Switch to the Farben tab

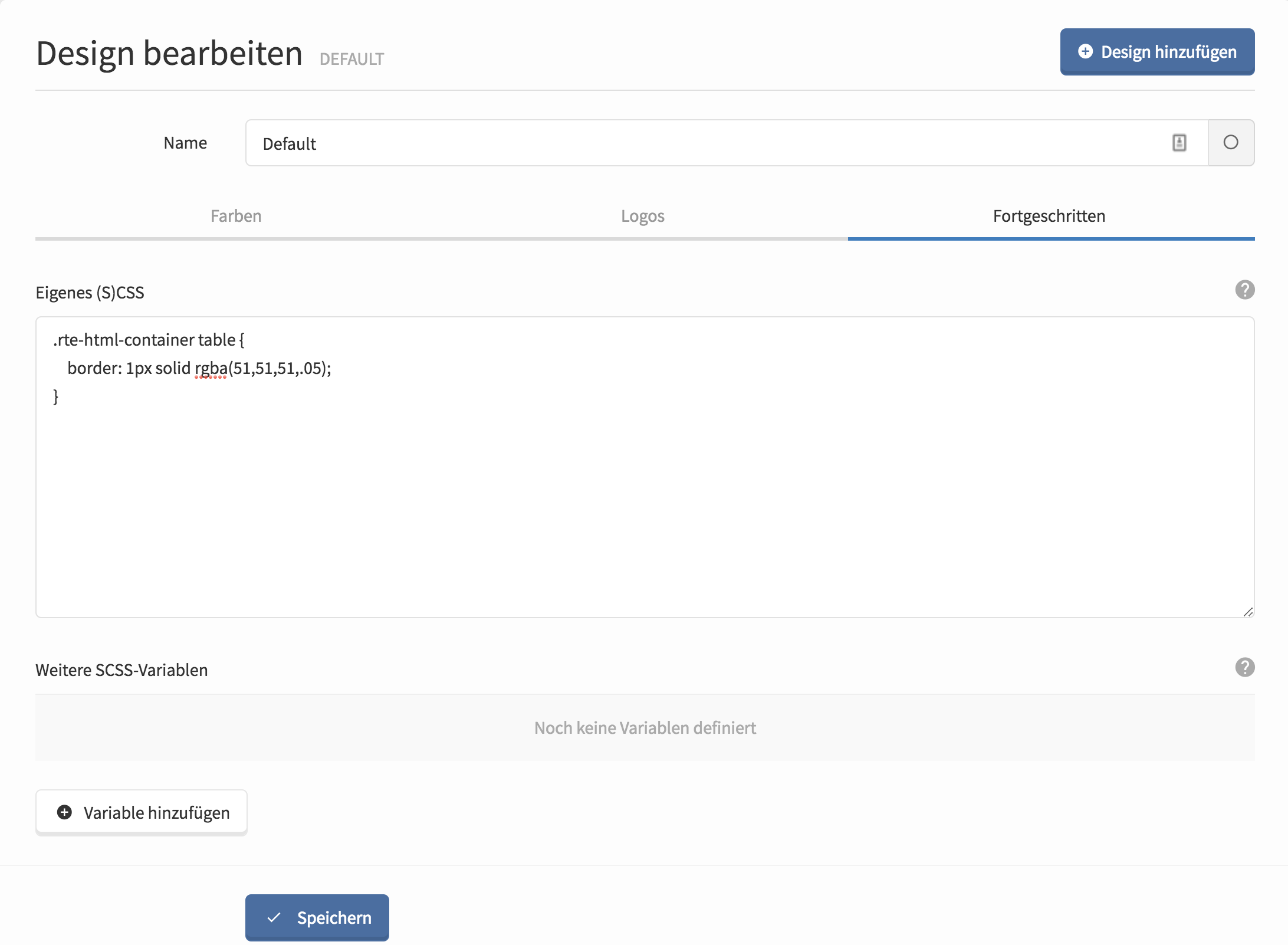point(236,216)
